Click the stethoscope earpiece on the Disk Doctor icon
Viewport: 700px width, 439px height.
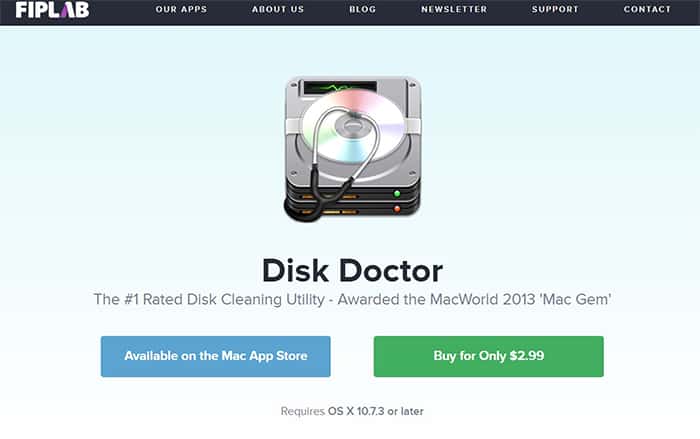[354, 115]
